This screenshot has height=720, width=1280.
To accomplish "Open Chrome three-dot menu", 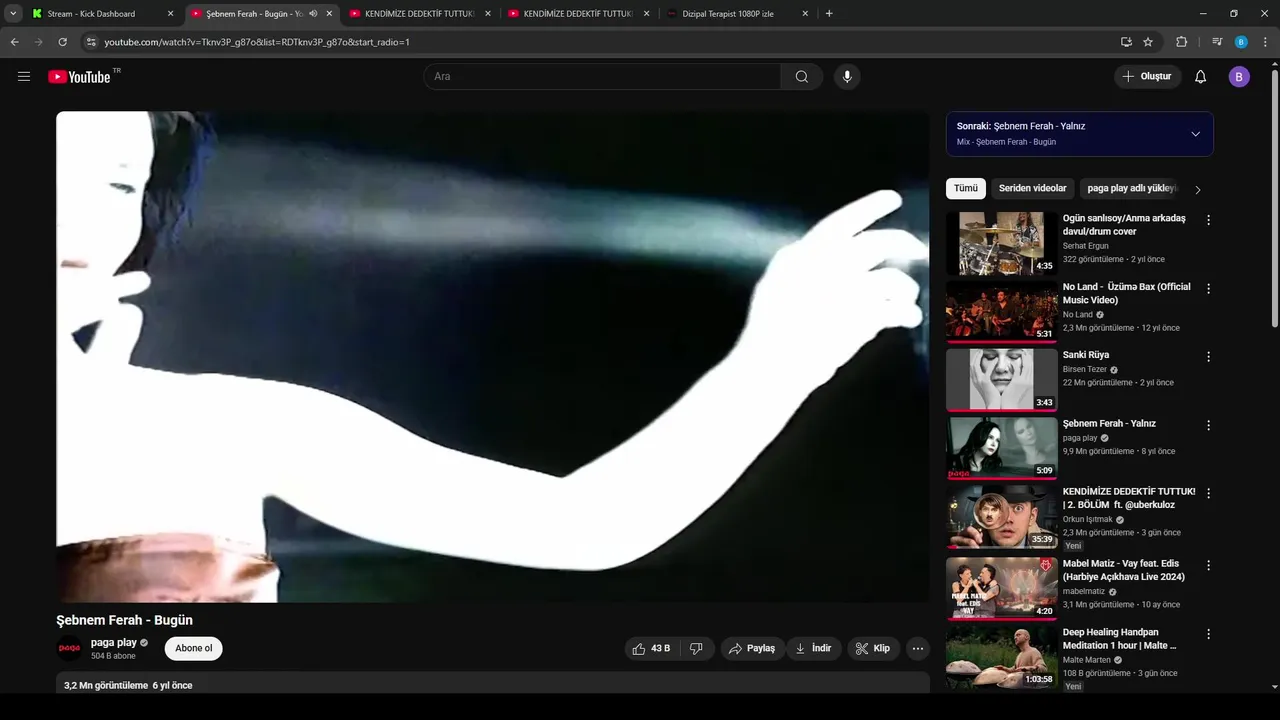I will [1265, 42].
